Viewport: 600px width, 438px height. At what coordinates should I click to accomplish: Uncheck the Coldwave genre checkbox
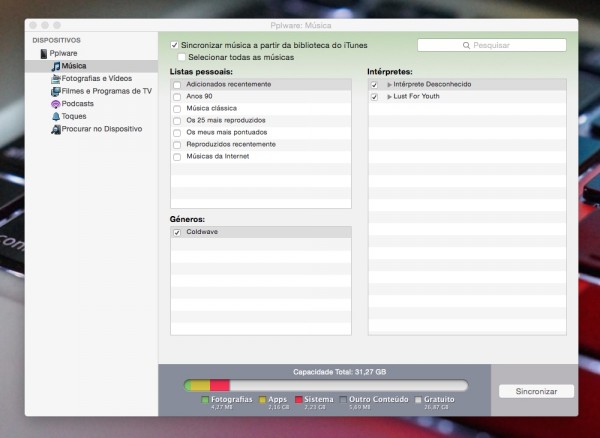point(177,233)
